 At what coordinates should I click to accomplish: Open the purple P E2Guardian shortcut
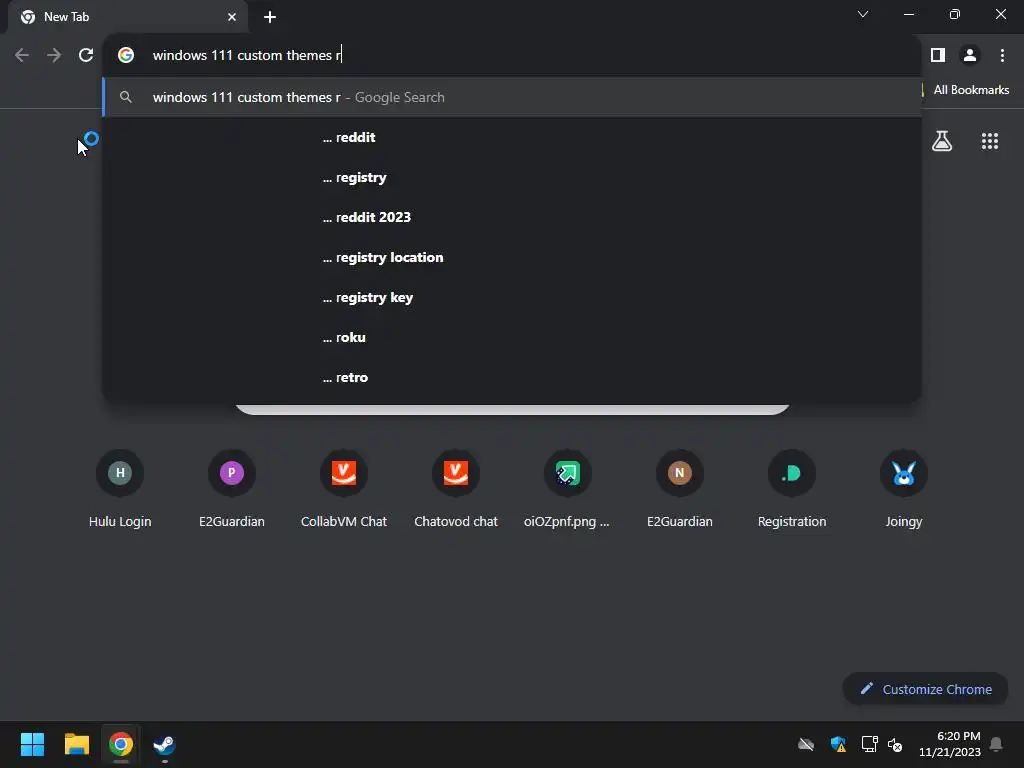(x=232, y=490)
